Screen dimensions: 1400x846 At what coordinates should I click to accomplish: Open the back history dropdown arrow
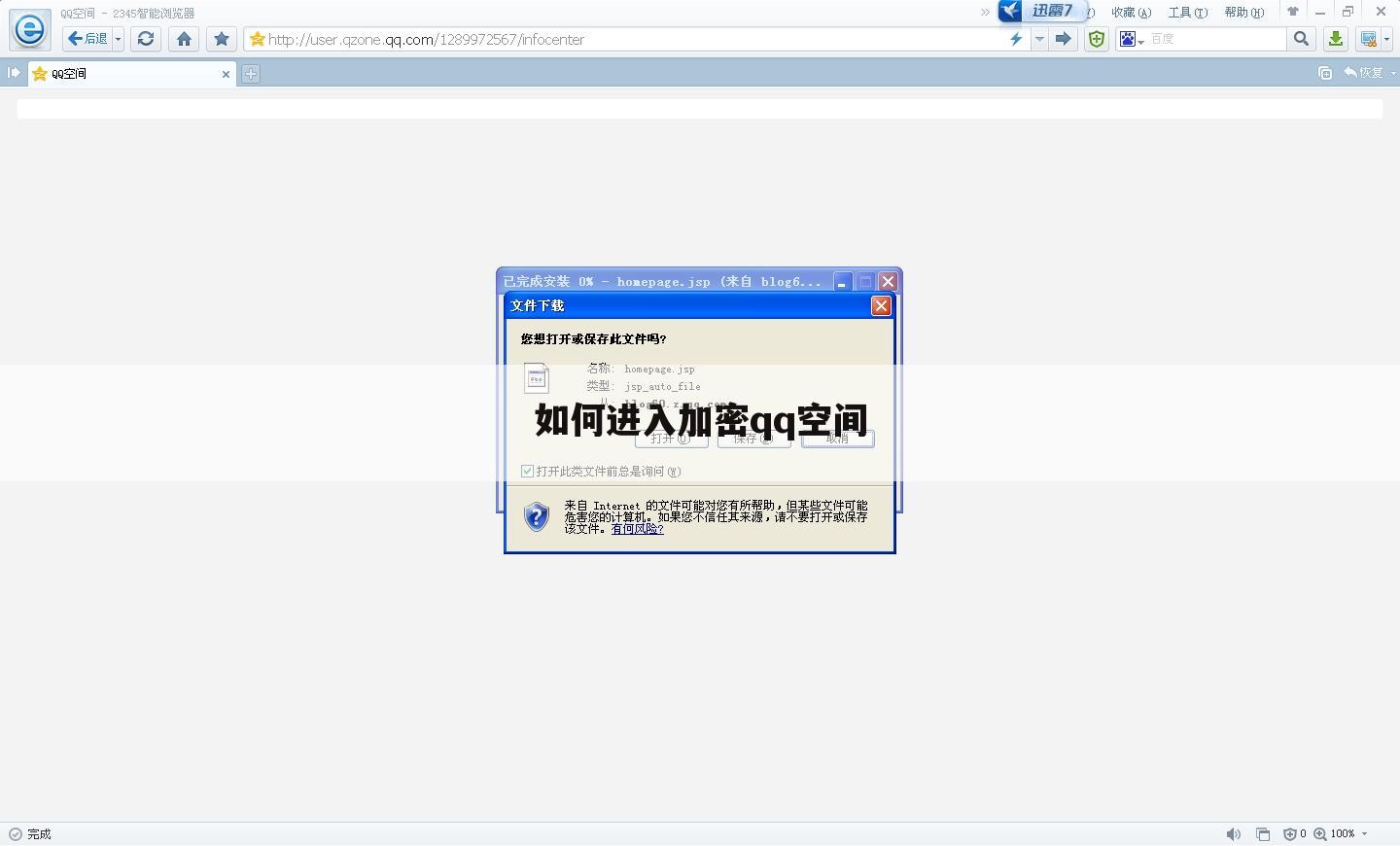point(119,39)
